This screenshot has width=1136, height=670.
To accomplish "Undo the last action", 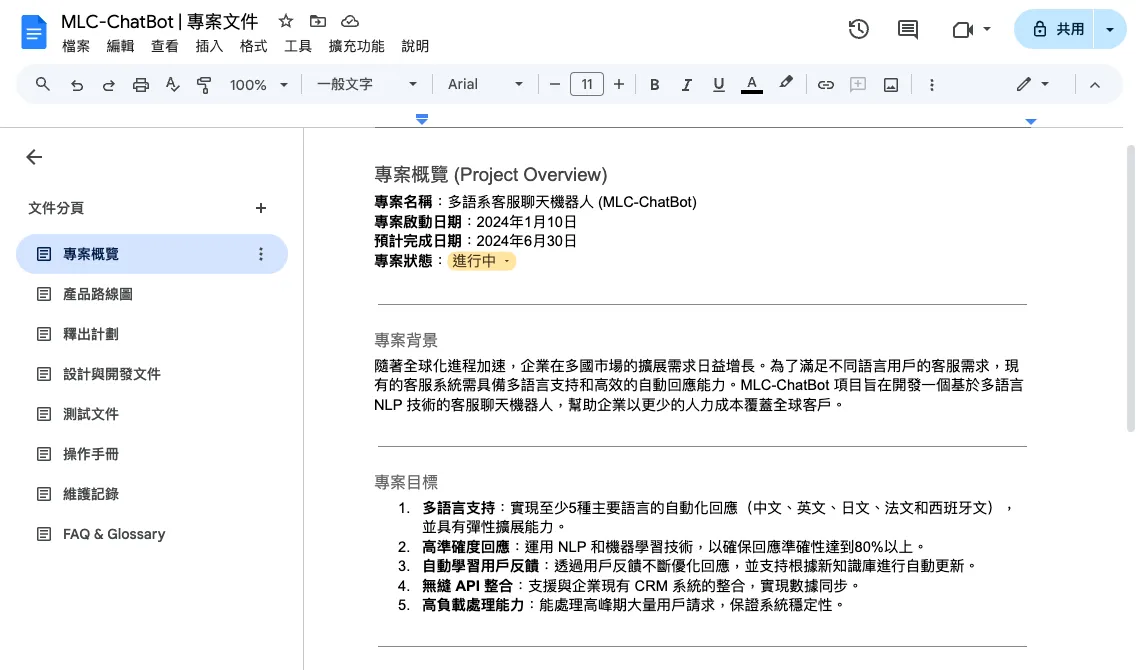I will coord(76,85).
